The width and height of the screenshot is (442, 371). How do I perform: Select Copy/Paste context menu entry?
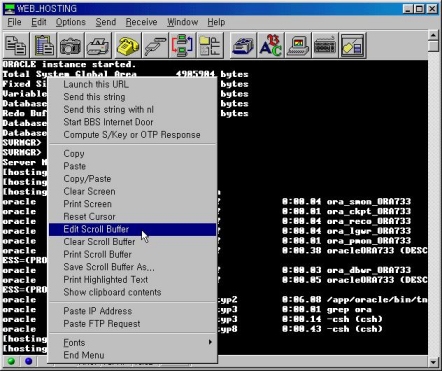132,179
